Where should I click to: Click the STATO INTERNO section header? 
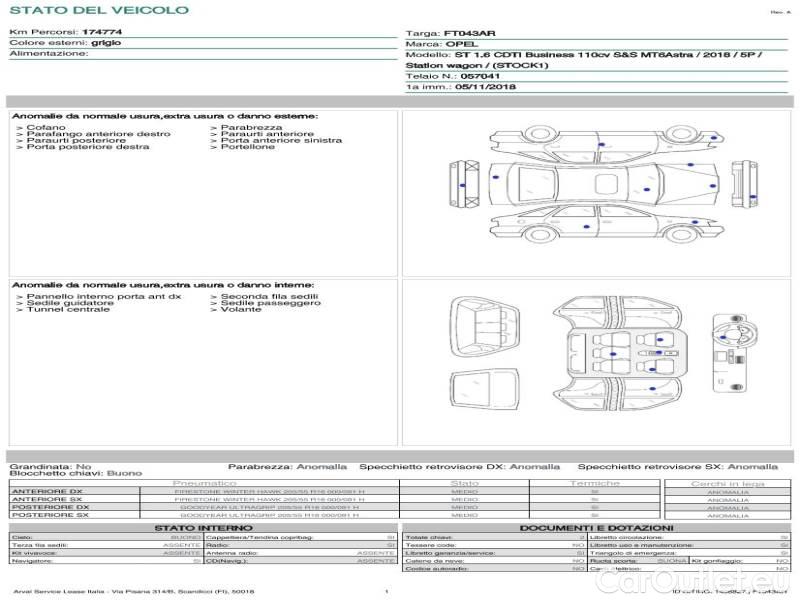203,528
